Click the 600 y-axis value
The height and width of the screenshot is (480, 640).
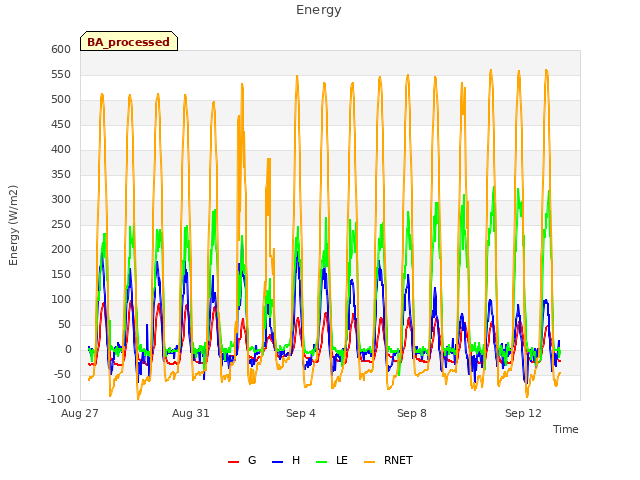click(61, 49)
